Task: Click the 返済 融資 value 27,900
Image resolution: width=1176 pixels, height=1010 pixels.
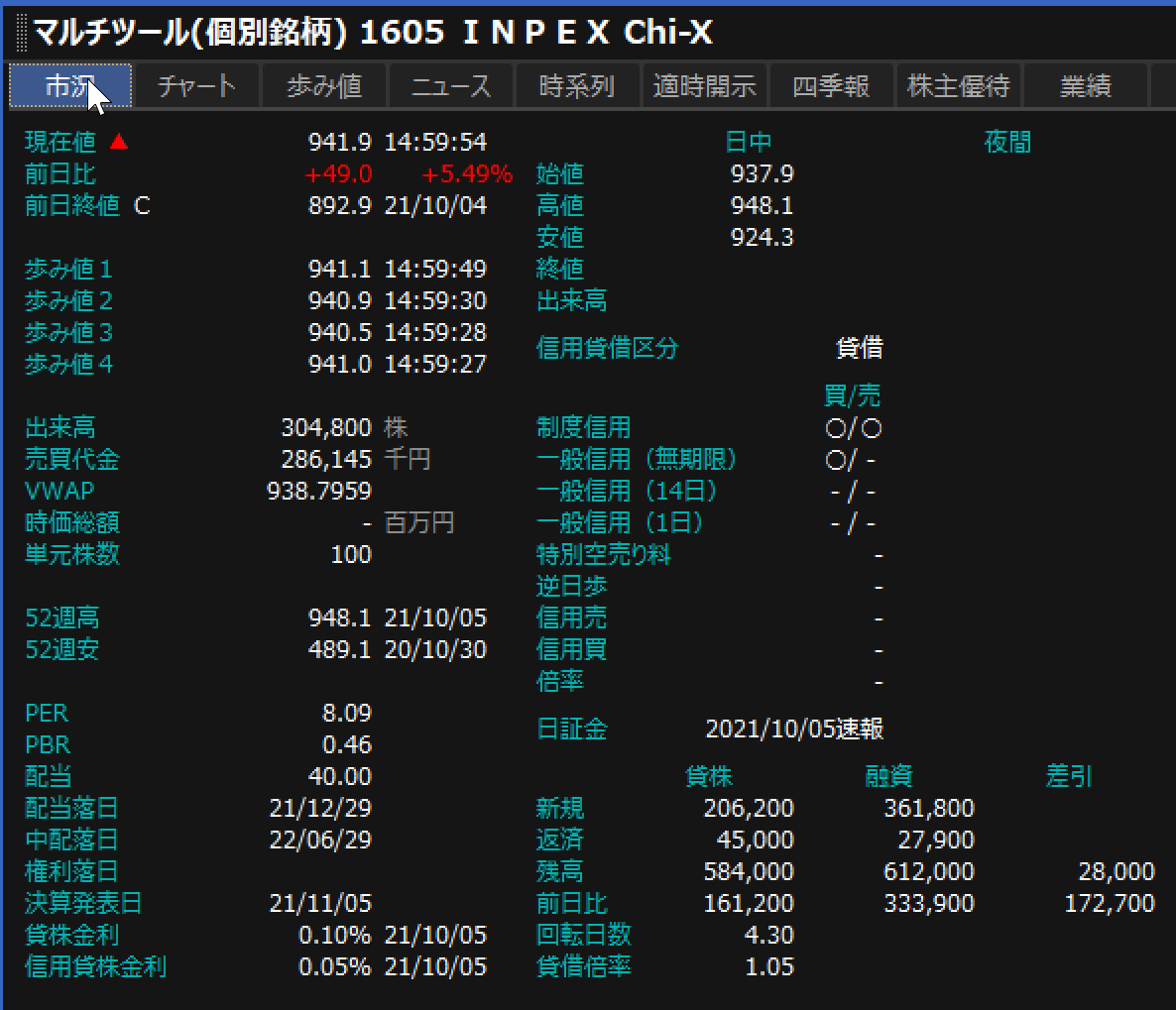Action: [936, 840]
